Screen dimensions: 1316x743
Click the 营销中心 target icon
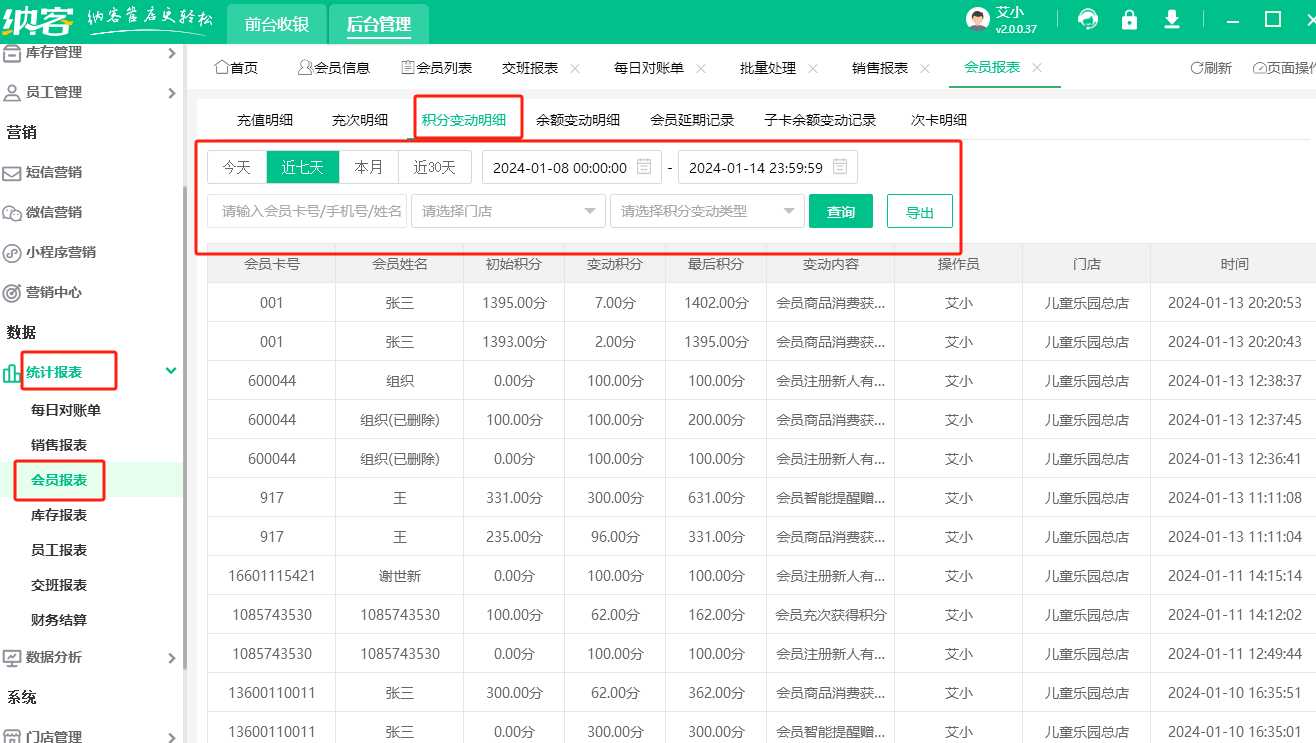(12, 293)
